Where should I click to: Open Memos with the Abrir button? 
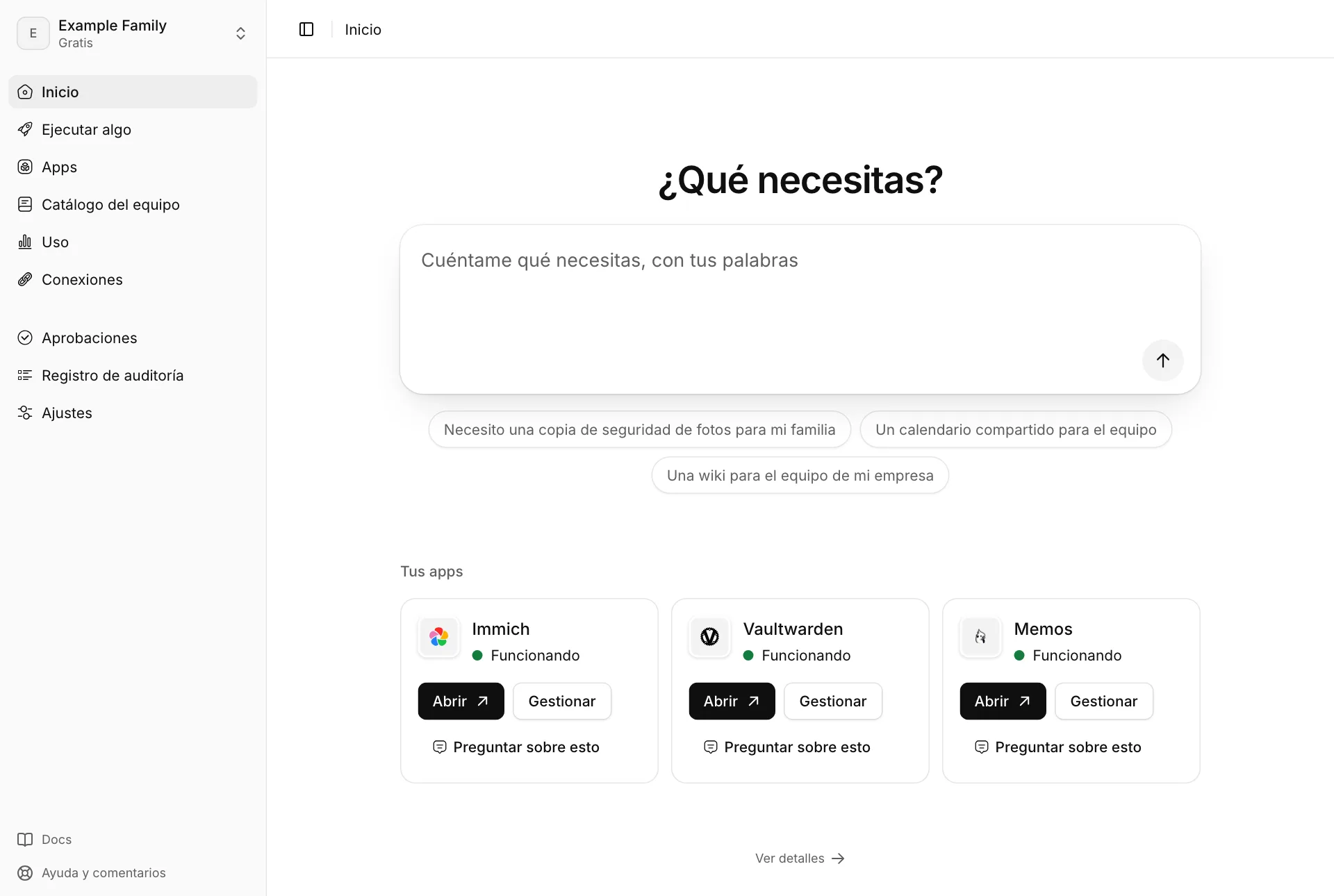pyautogui.click(x=1003, y=701)
